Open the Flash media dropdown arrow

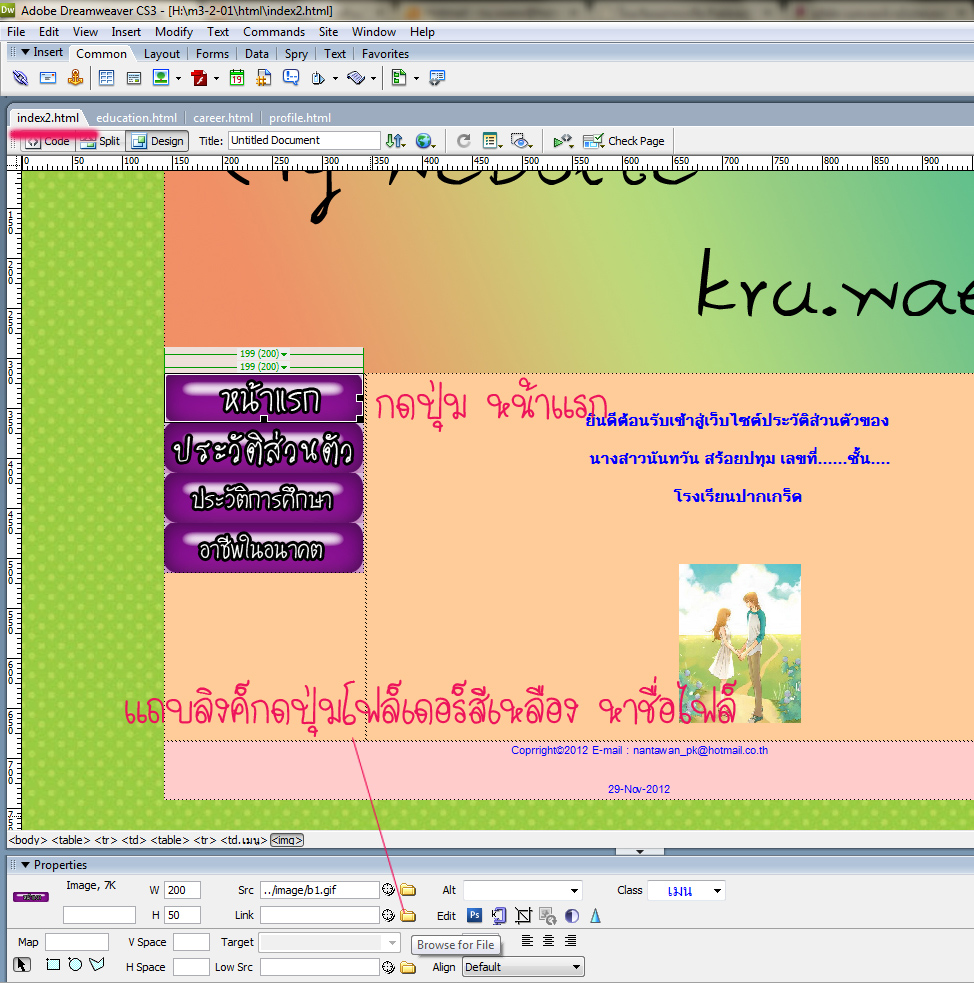pyautogui.click(x=216, y=78)
